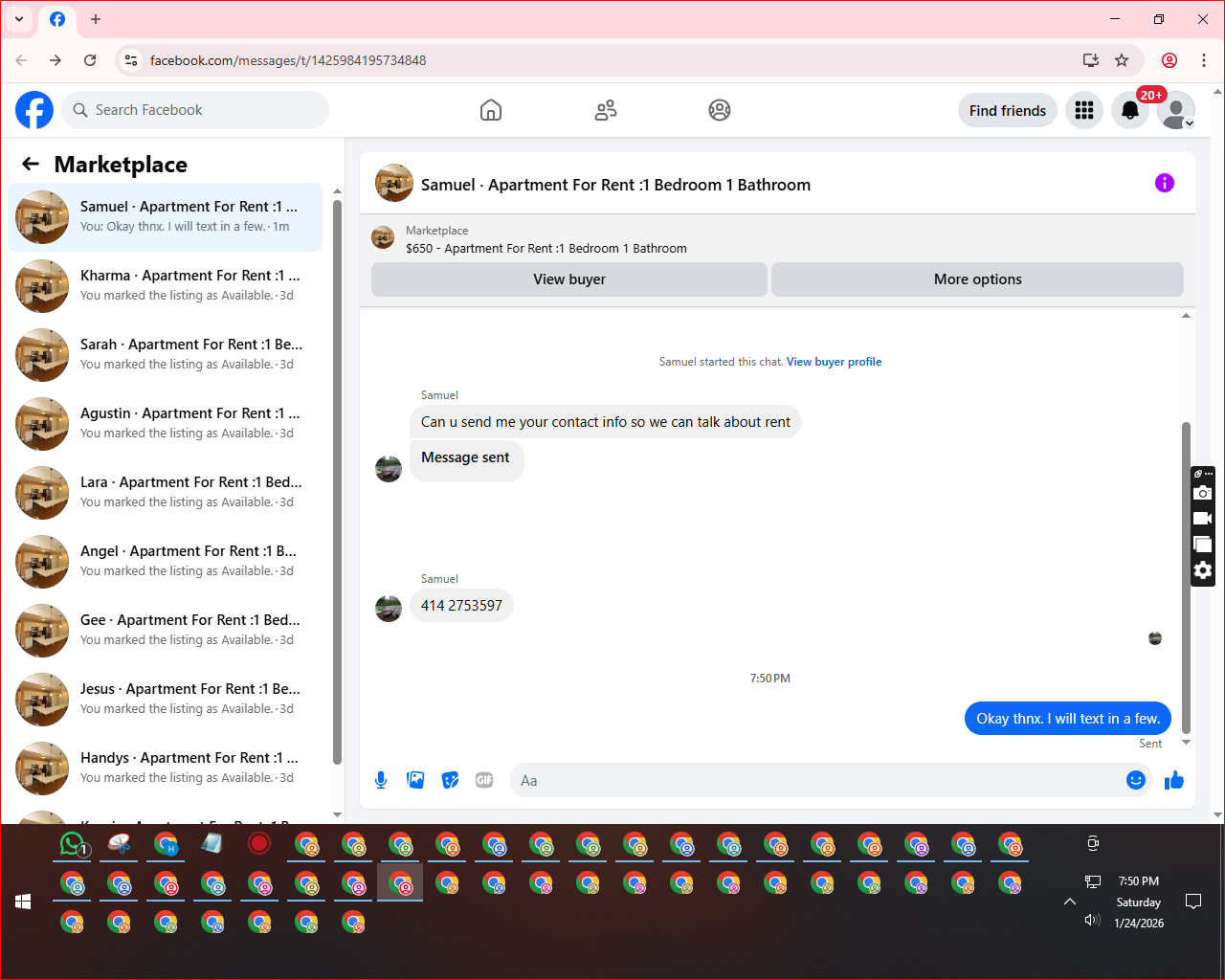Click the View buyer button
The width and height of the screenshot is (1225, 980).
[x=569, y=279]
